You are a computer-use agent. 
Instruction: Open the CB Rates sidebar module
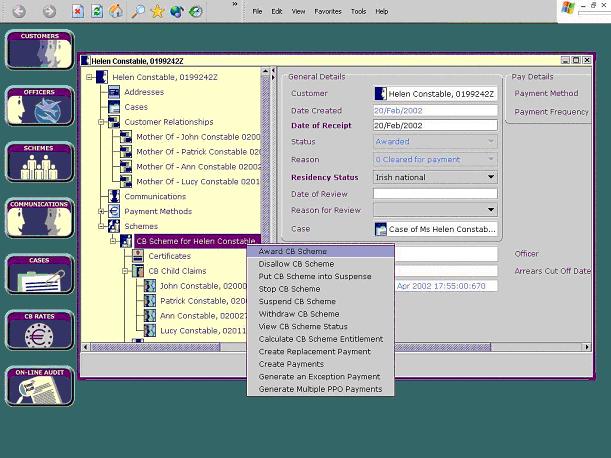[x=39, y=329]
